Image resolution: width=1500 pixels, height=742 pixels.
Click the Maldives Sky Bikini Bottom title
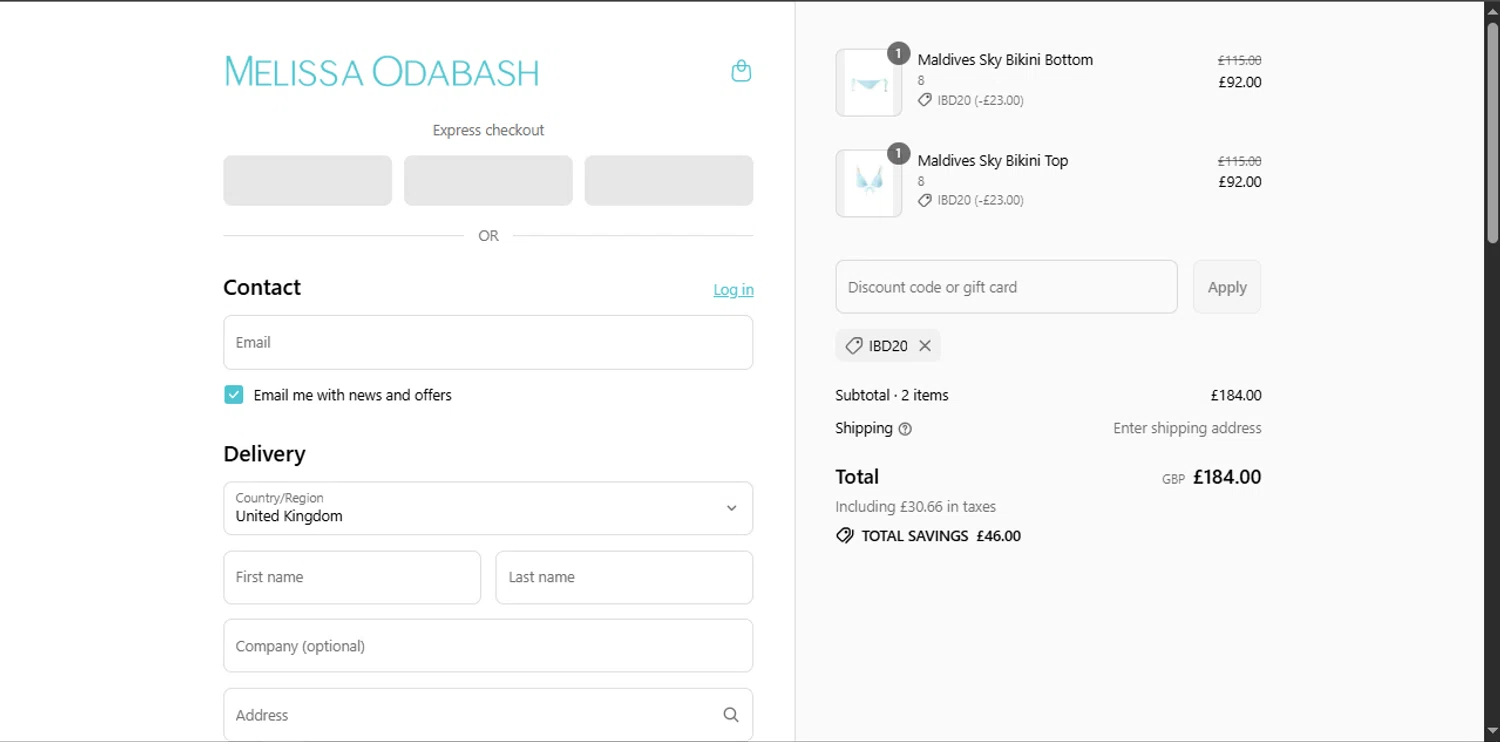pyautogui.click(x=1005, y=60)
